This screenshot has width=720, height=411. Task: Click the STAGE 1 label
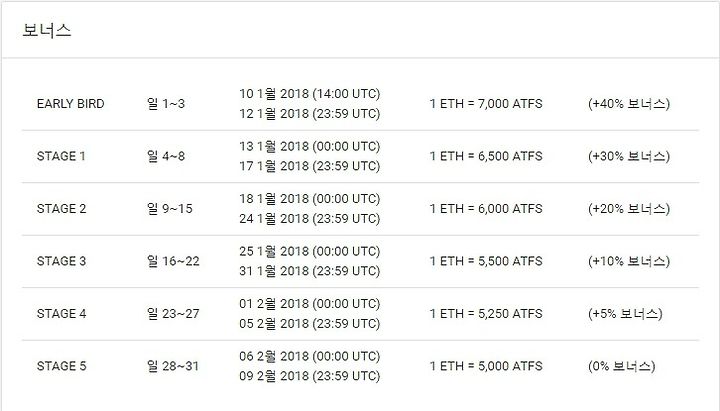pos(61,156)
